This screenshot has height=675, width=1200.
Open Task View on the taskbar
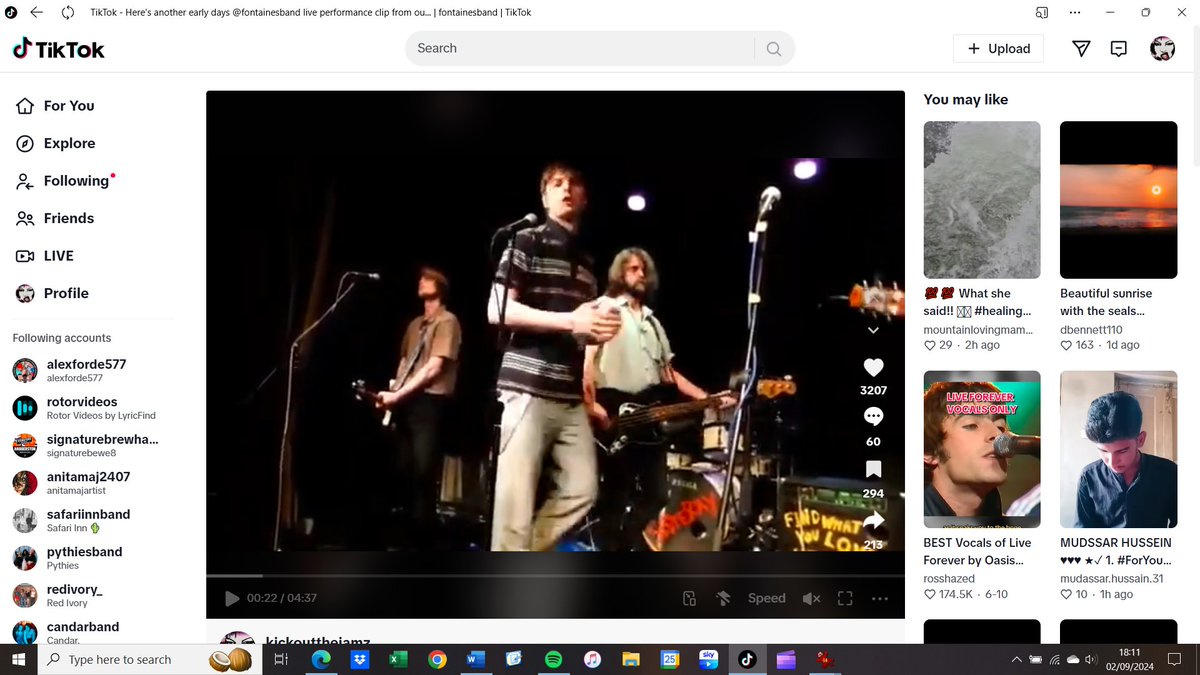282,659
